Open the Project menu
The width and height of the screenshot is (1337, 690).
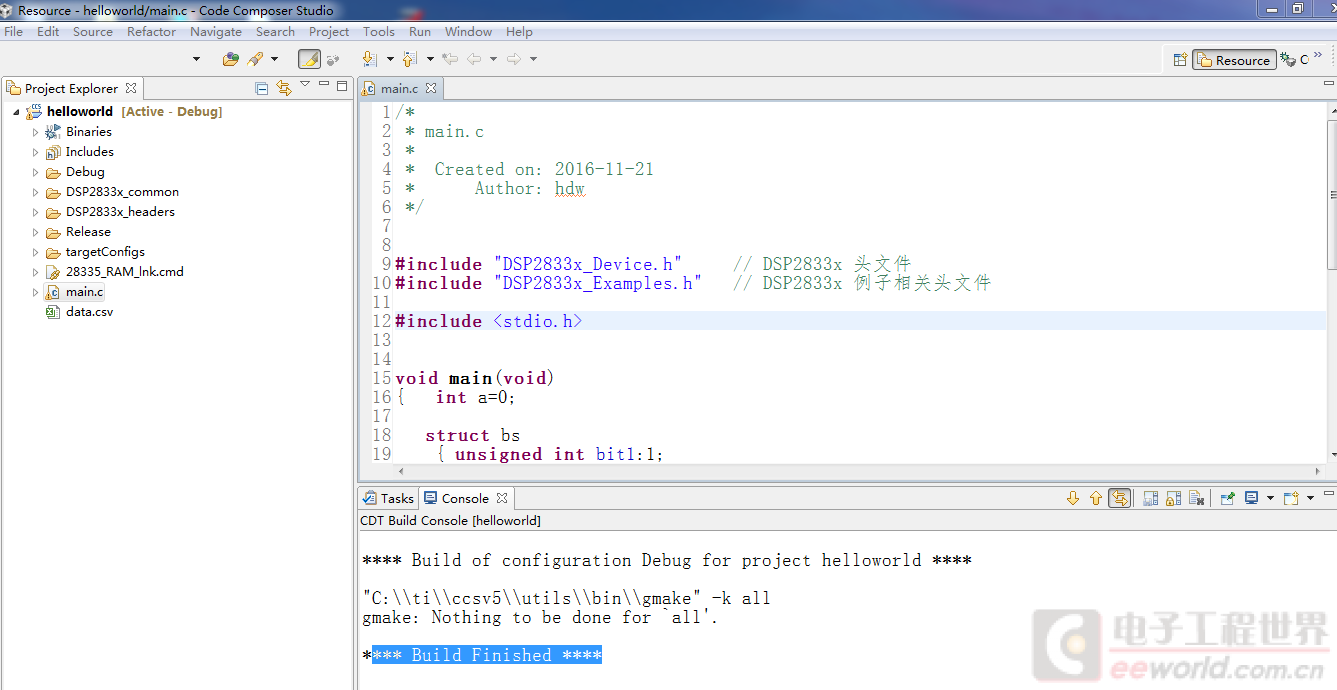[329, 31]
